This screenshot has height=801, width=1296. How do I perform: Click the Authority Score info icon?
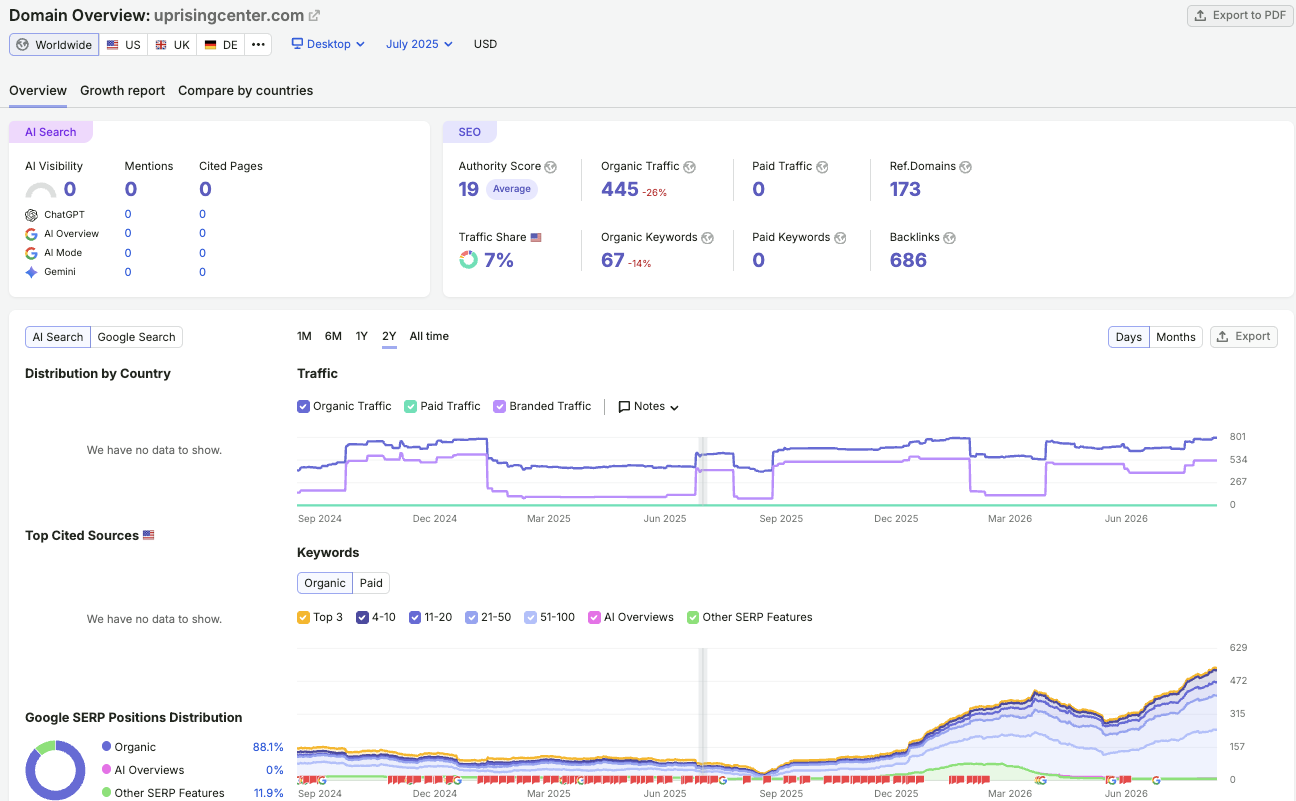tap(551, 167)
